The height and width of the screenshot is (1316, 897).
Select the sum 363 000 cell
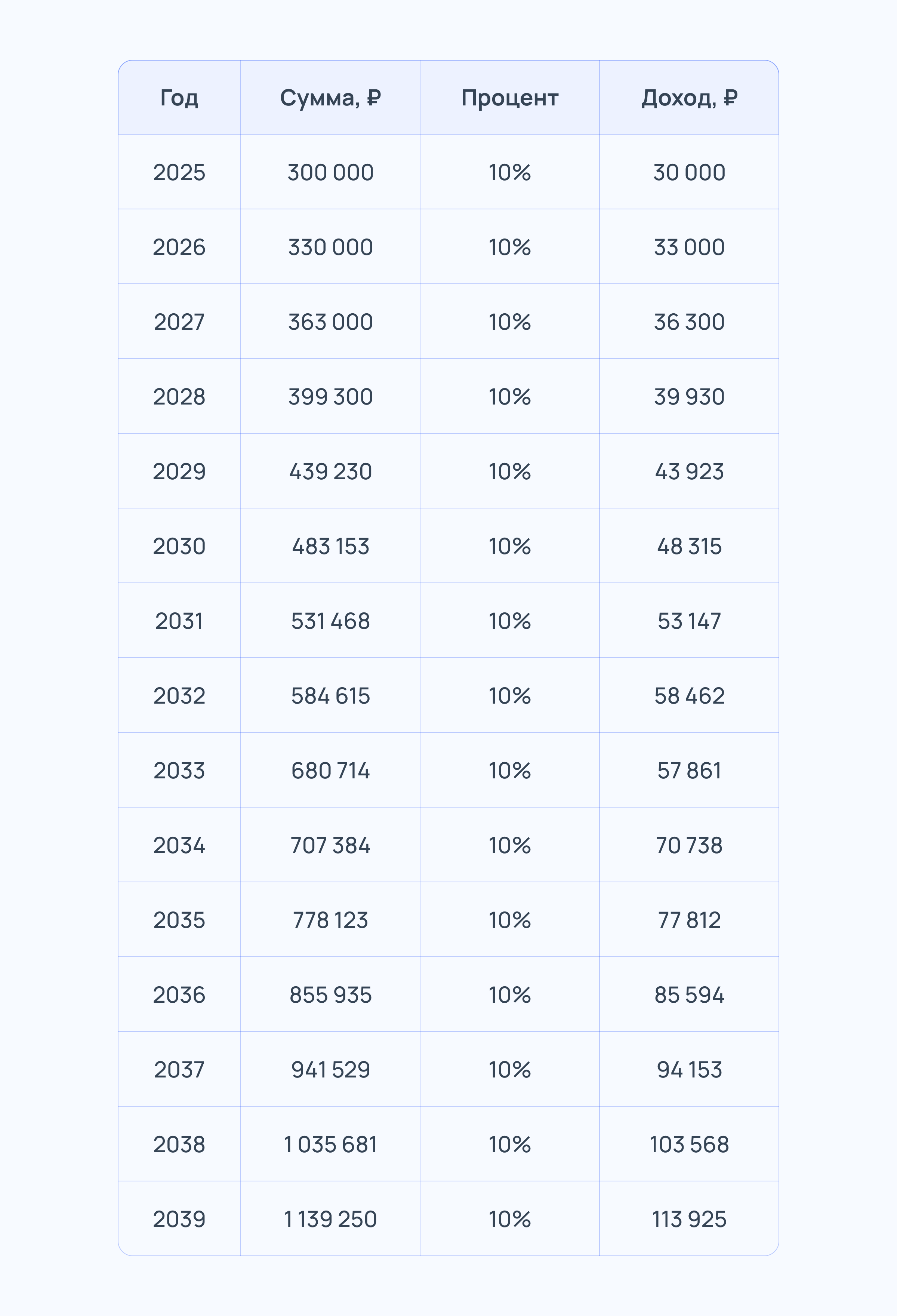click(330, 322)
